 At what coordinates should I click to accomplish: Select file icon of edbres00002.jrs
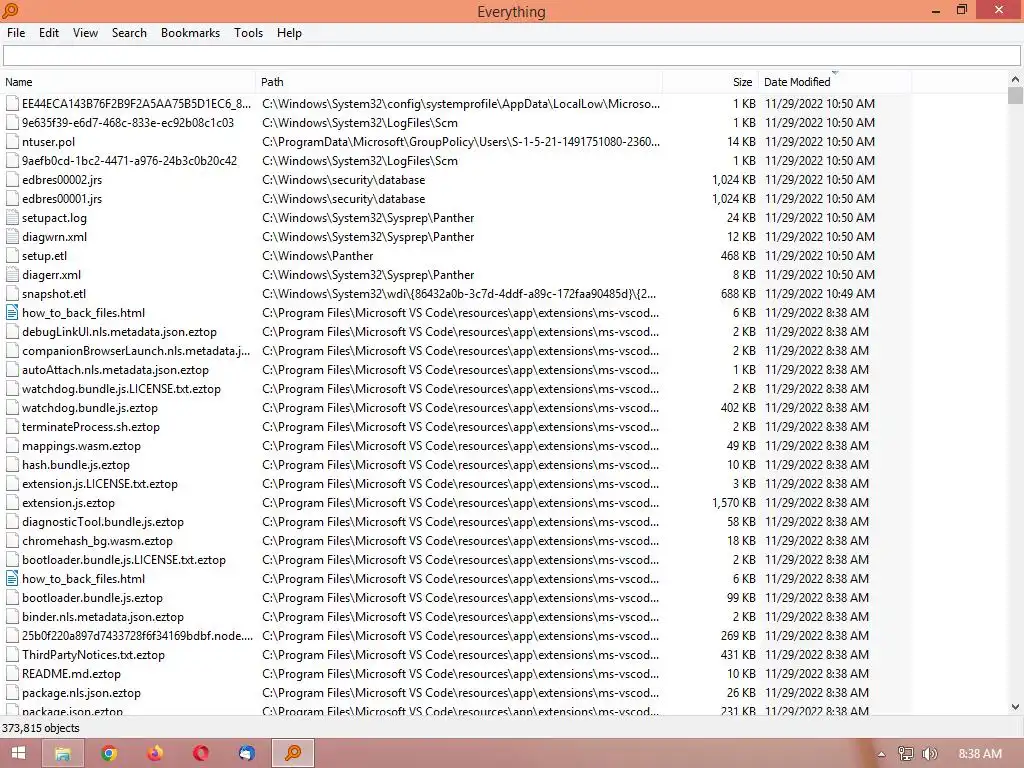[12, 180]
